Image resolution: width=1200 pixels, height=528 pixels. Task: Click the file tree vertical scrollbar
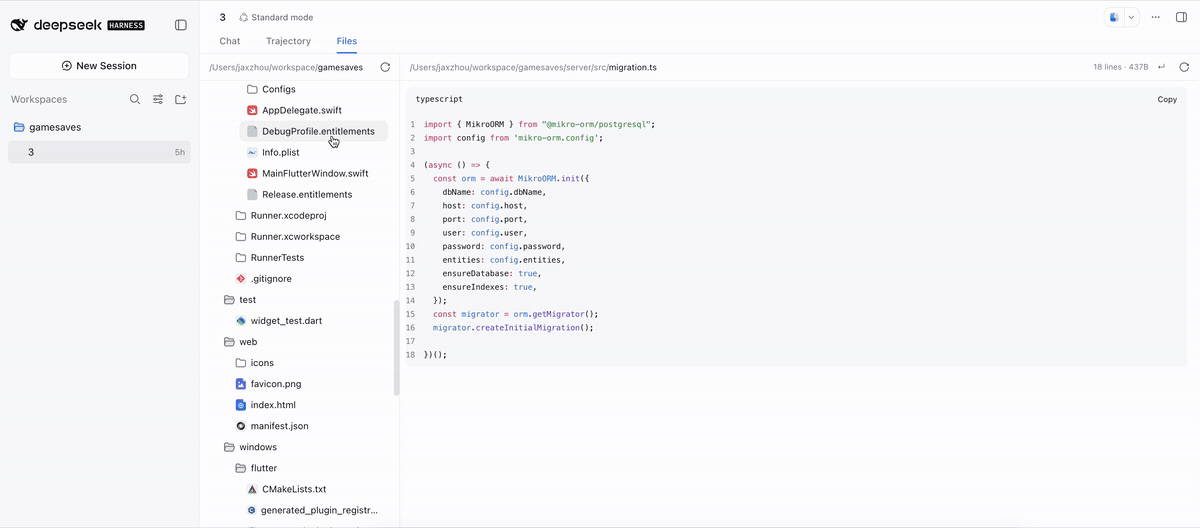[396, 348]
